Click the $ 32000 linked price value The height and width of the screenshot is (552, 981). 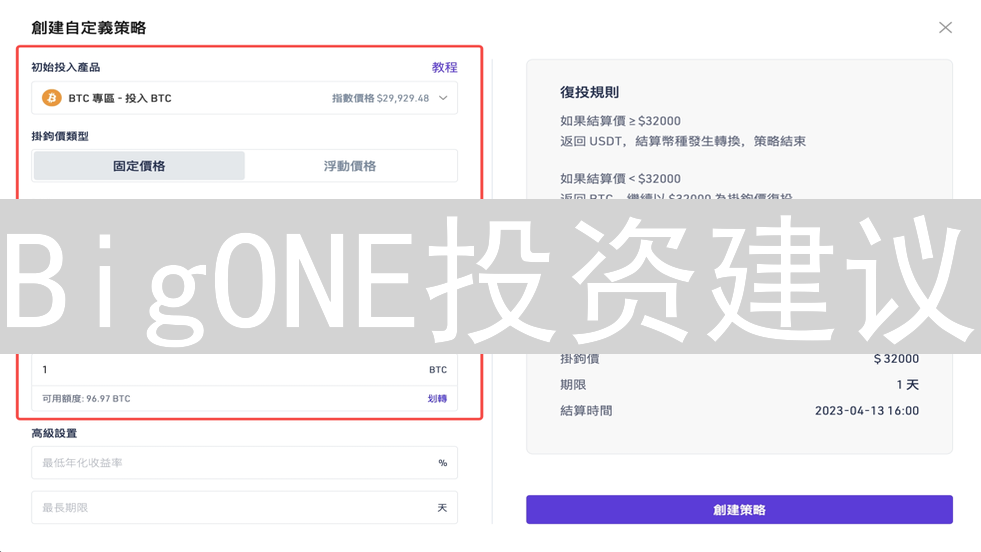pyautogui.click(x=896, y=359)
